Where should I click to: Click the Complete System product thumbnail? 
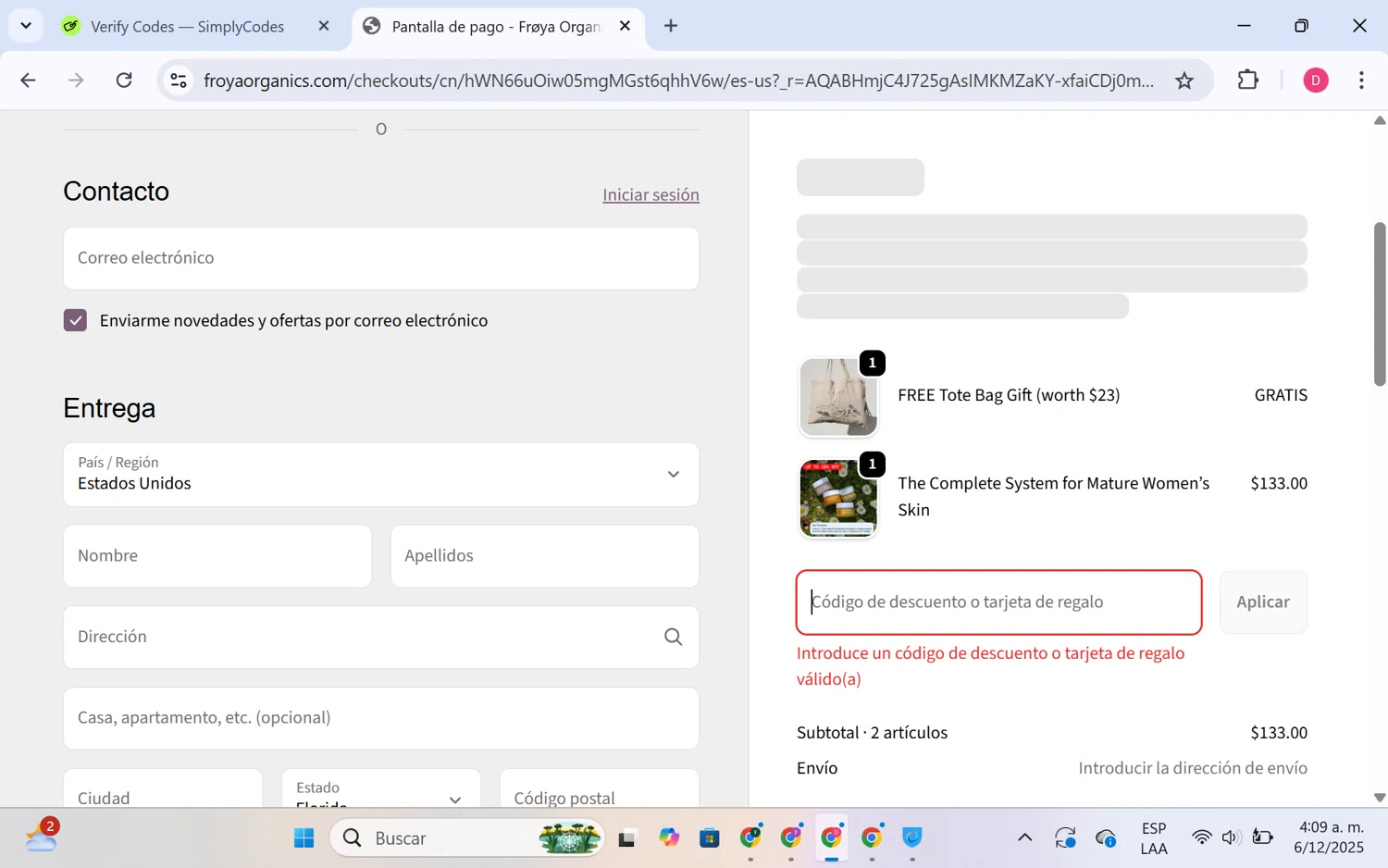[838, 498]
